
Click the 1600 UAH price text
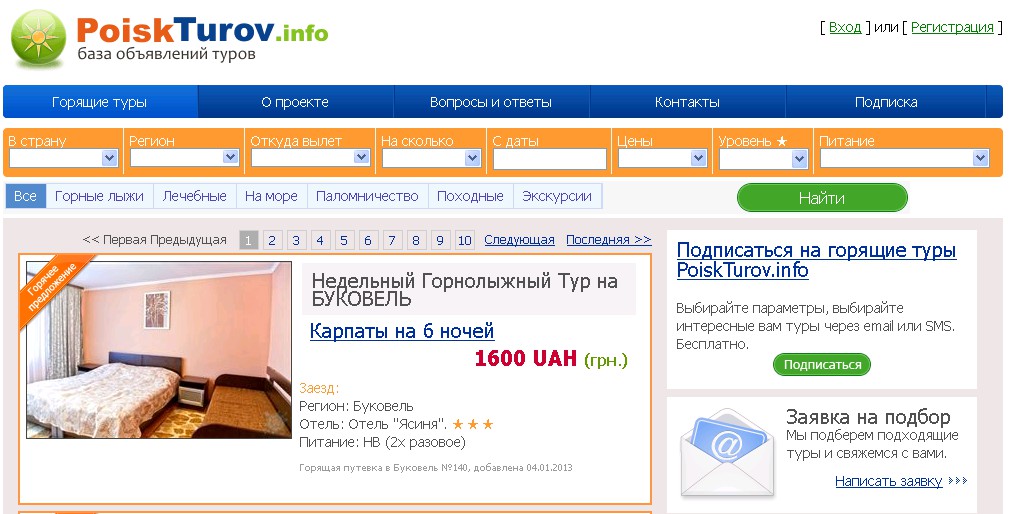526,359
